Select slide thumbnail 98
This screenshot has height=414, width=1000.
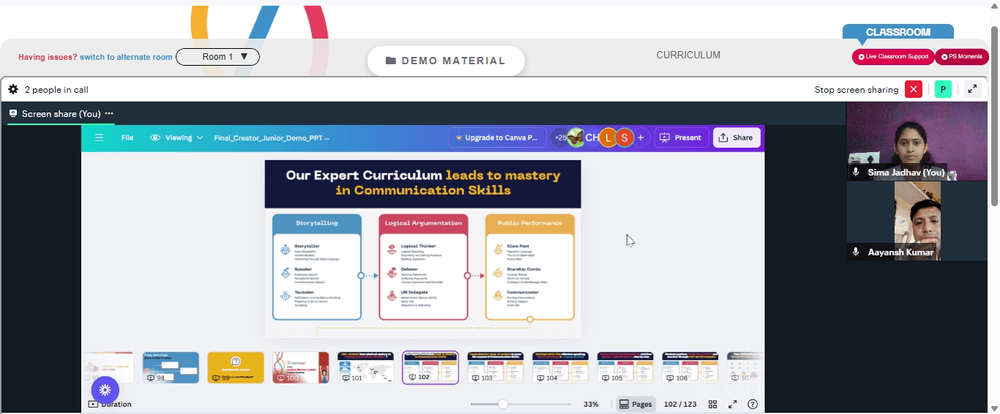(x=170, y=367)
